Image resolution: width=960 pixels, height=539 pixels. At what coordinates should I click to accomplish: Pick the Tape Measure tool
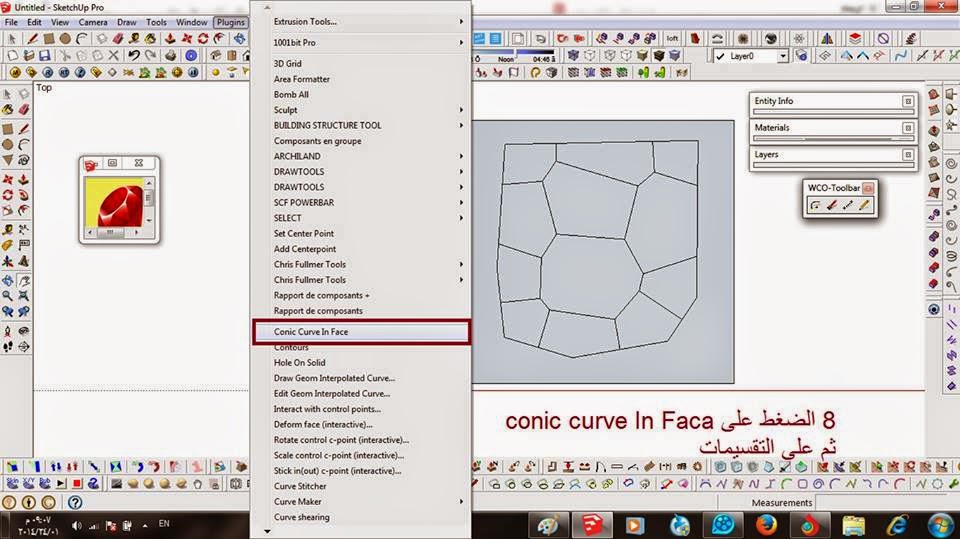(x=134, y=39)
